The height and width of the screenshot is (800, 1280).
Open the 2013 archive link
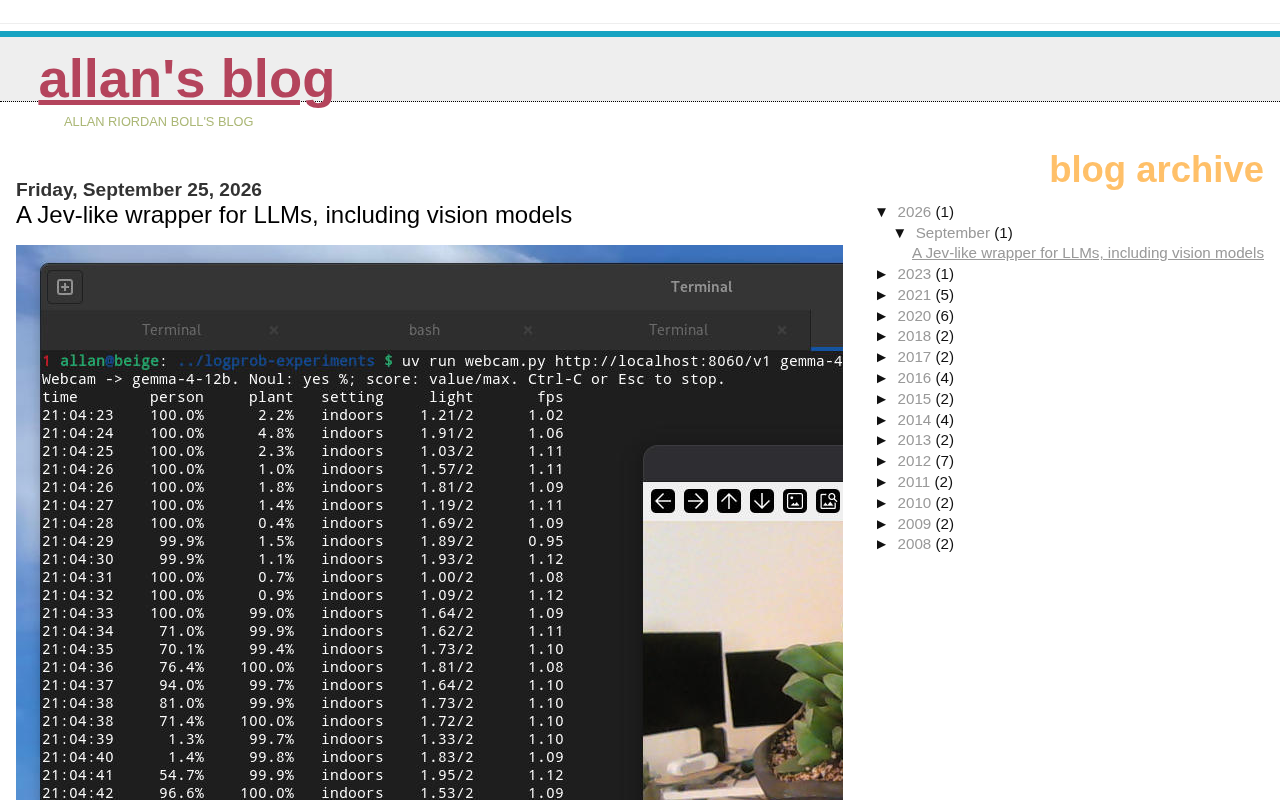[x=914, y=440]
